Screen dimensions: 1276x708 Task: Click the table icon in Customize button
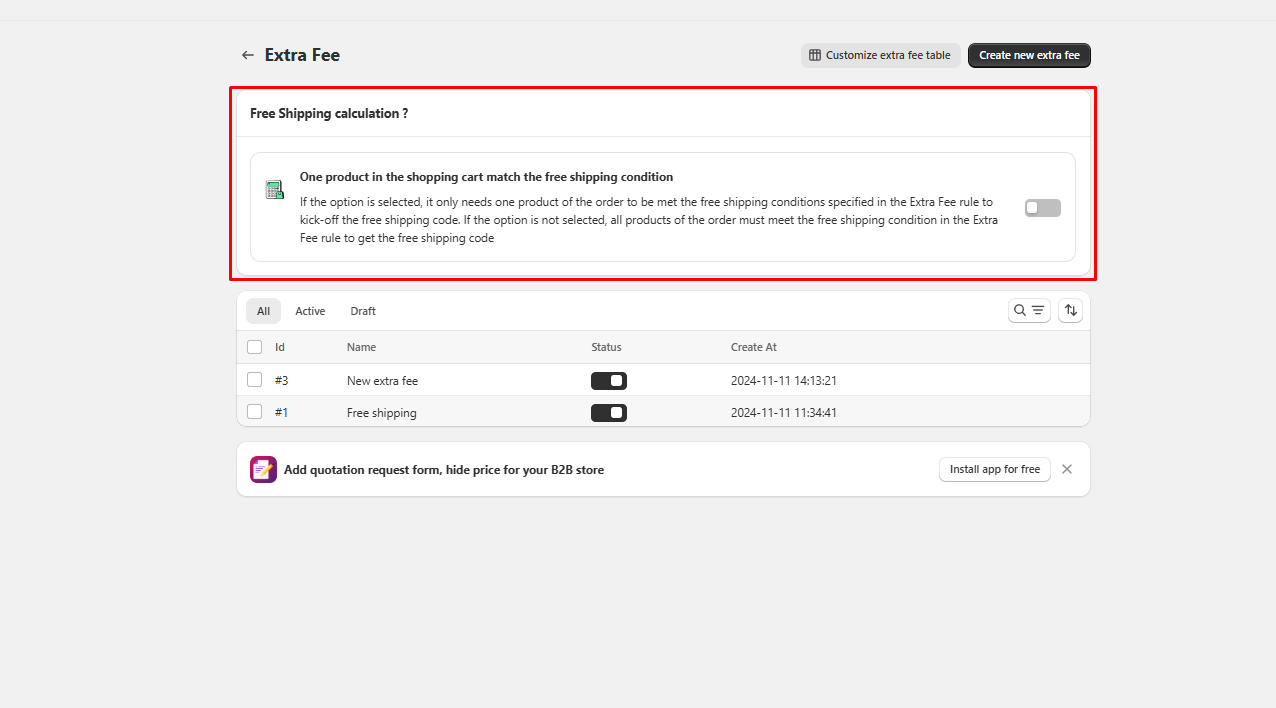pos(815,56)
